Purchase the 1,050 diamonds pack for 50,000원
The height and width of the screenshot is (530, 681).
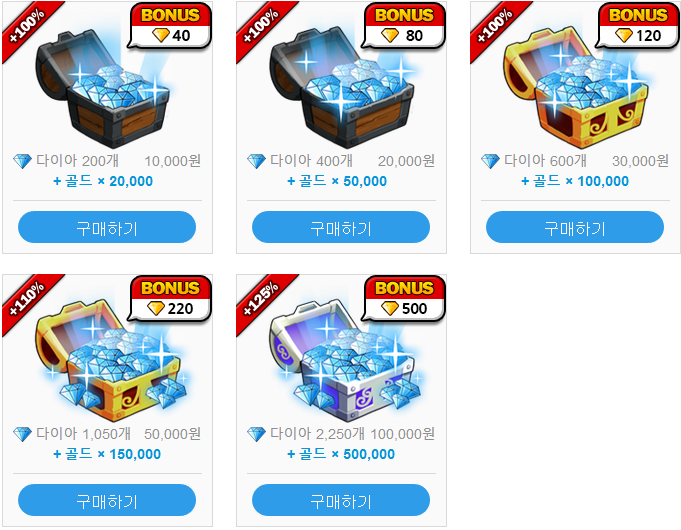pyautogui.click(x=107, y=500)
